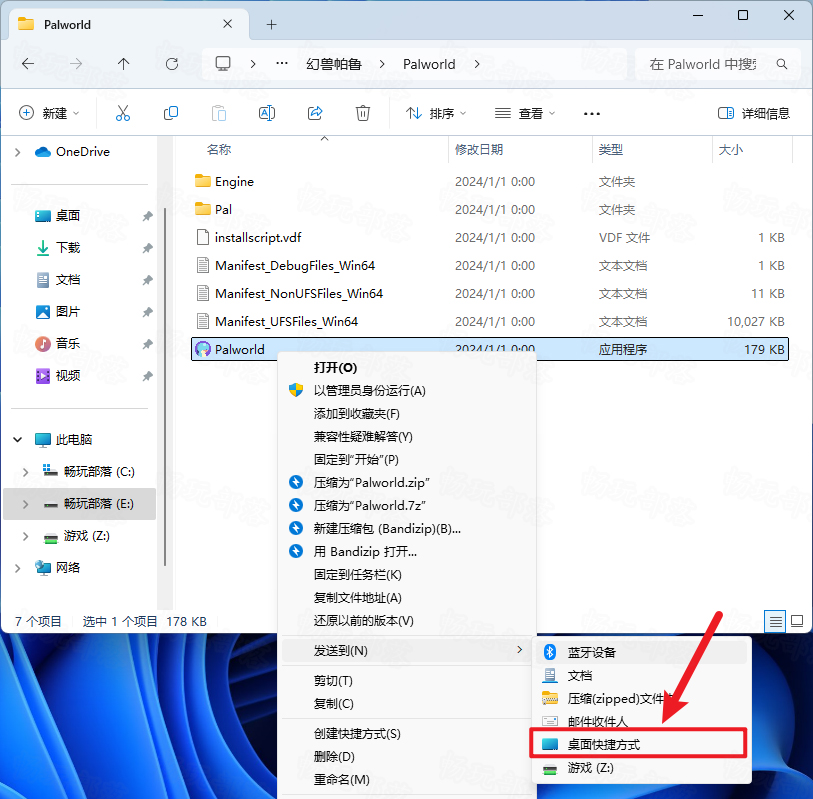Screen dimensions: 813x799
Task: Open Desktop in quick access sidebar
Action: pos(67,216)
